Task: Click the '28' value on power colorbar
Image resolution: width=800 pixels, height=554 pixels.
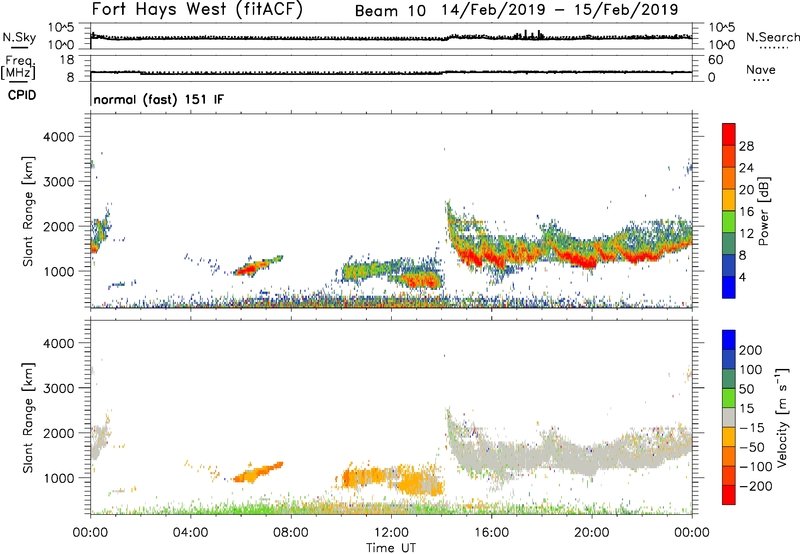Action: tap(746, 146)
